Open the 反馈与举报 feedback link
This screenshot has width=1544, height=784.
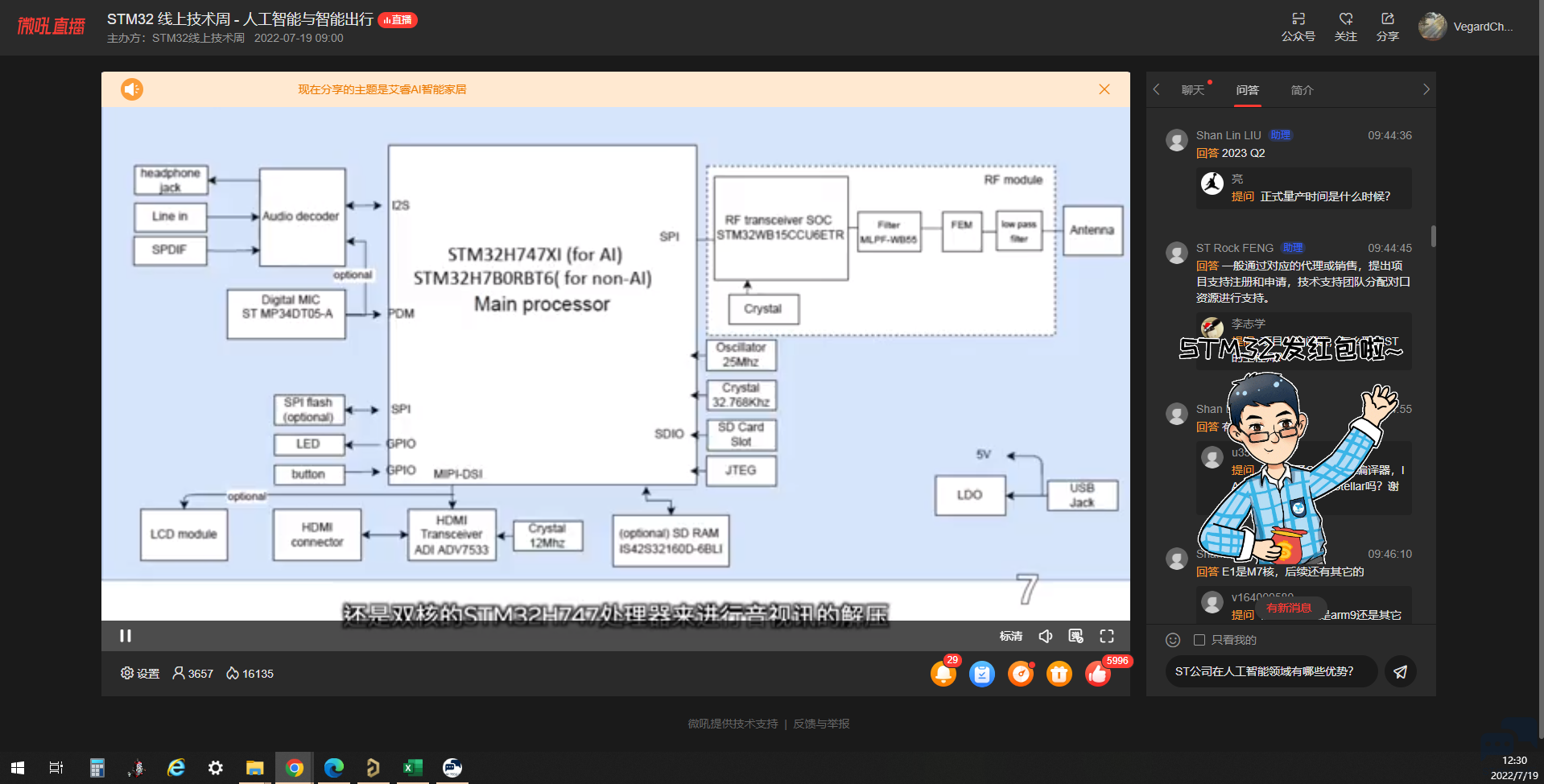821,724
